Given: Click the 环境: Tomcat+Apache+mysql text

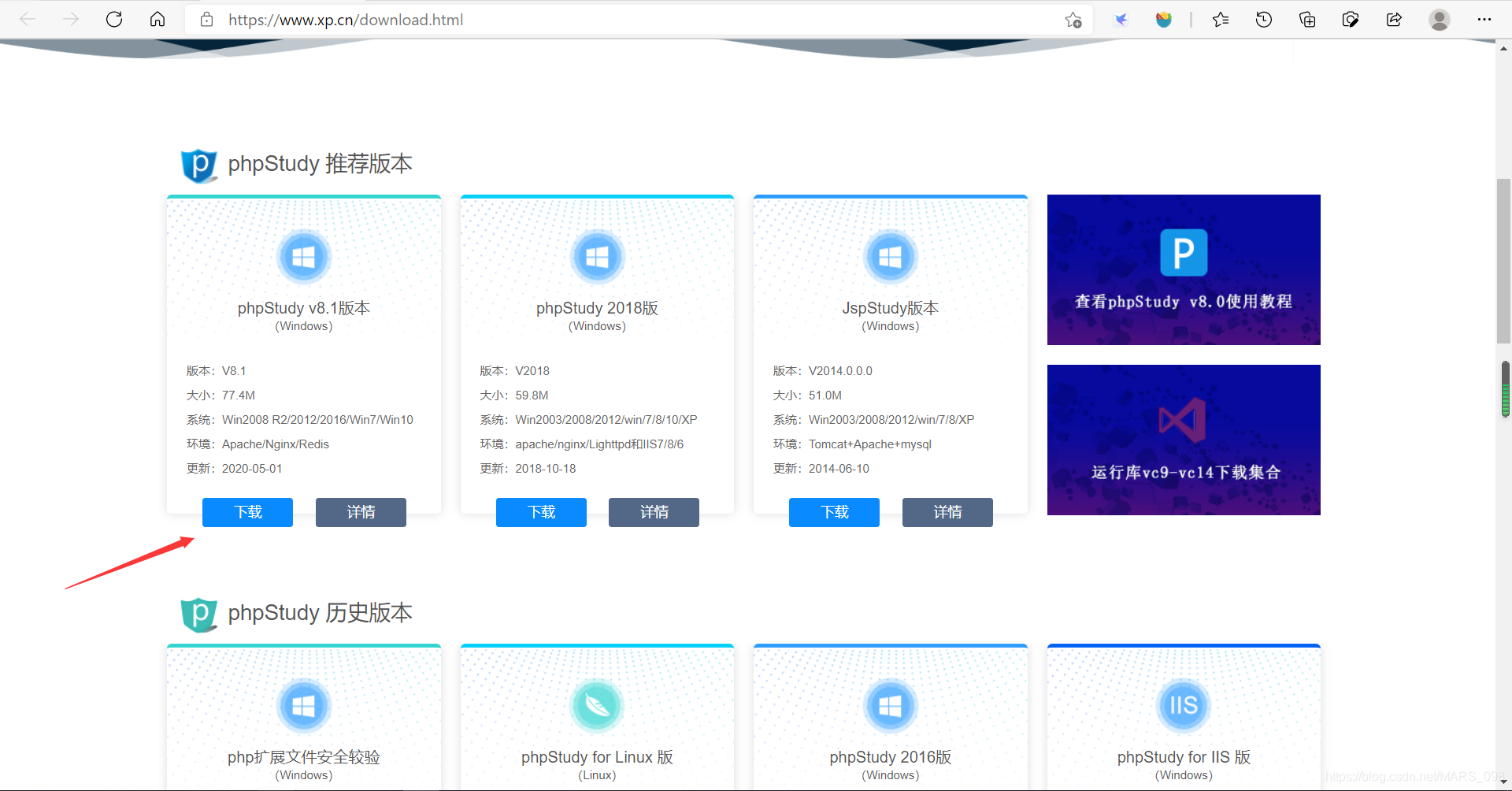Looking at the screenshot, I should pyautogui.click(x=852, y=444).
